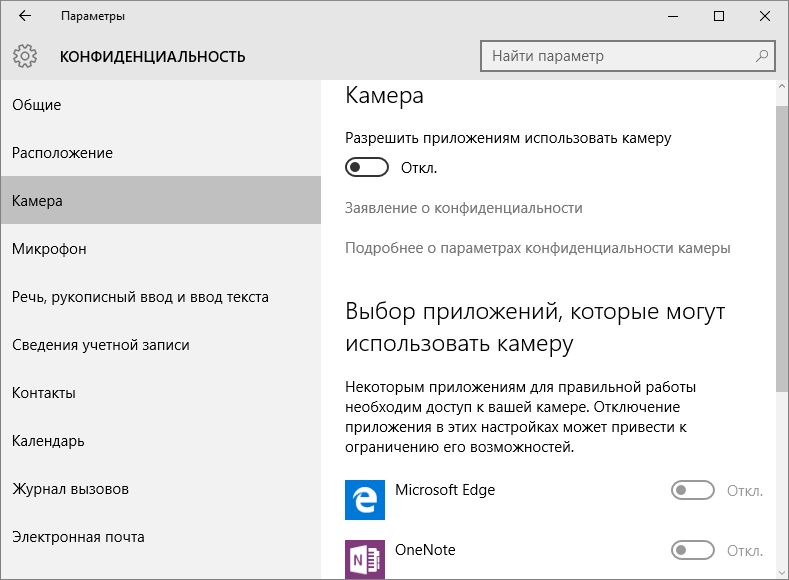
Task: Toggle allow apps to use camera switch
Action: [367, 168]
